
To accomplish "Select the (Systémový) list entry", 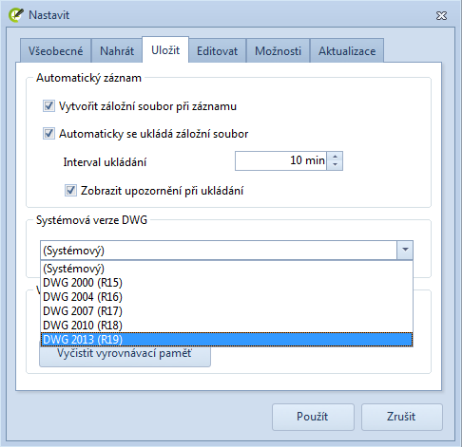I will pyautogui.click(x=227, y=269).
